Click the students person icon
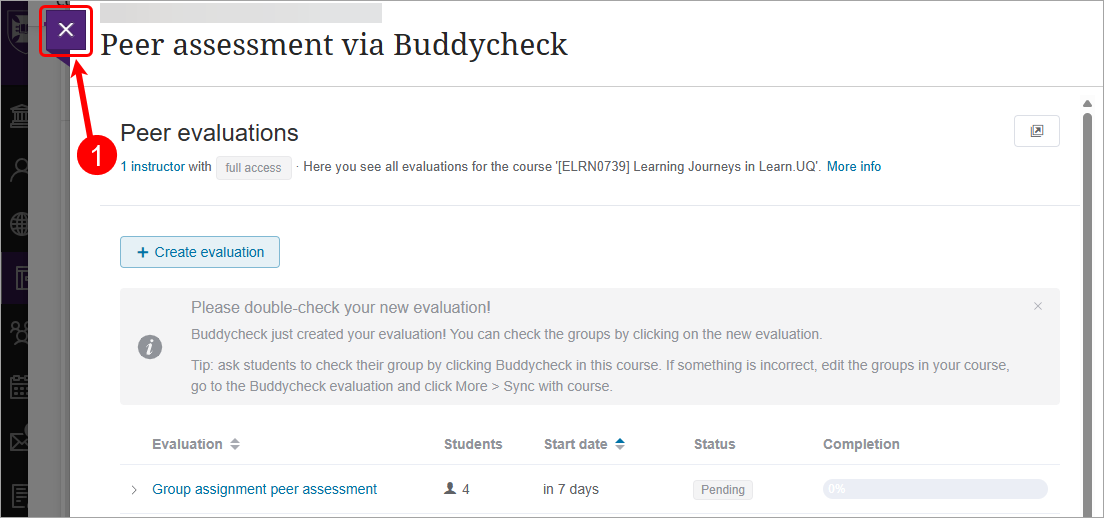1104x518 pixels. (x=450, y=489)
